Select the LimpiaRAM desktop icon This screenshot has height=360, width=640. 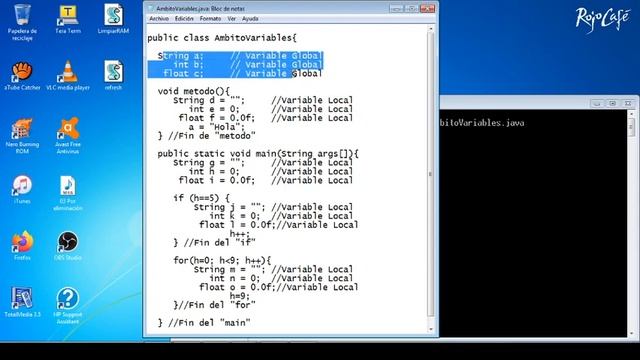click(113, 19)
